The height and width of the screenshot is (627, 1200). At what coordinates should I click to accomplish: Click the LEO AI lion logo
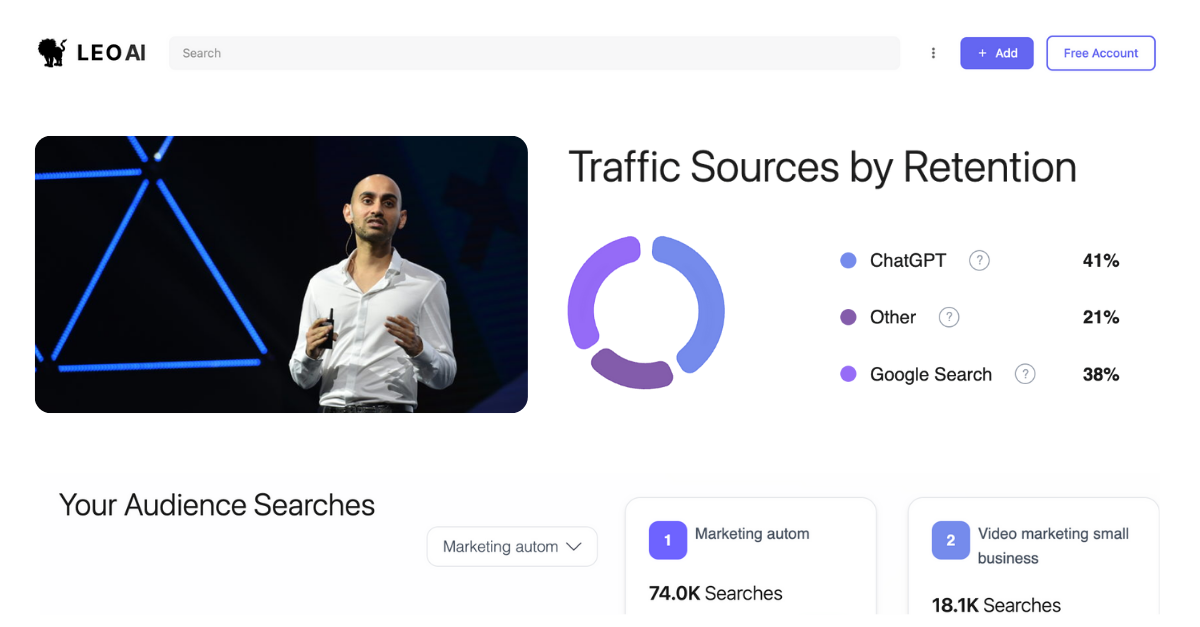52,53
